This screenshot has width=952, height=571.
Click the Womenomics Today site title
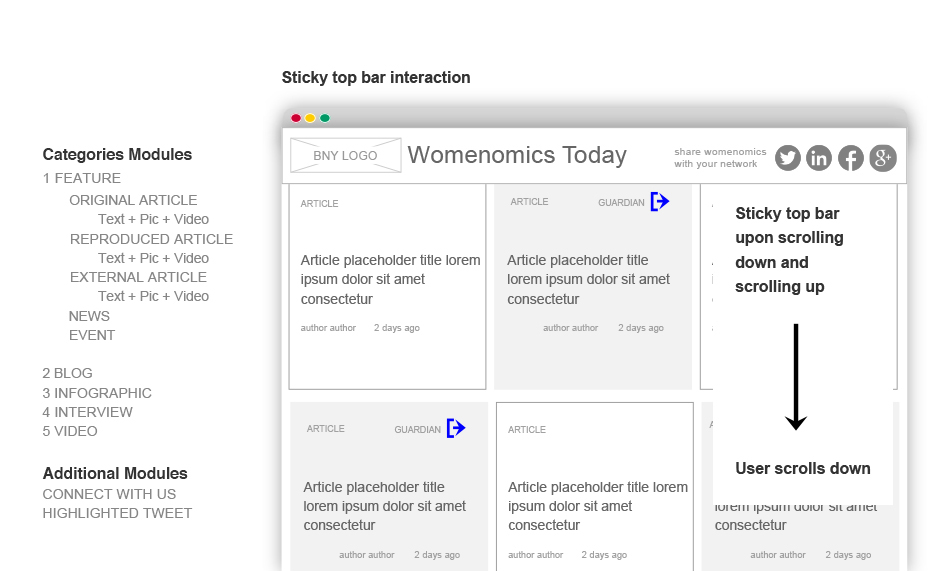(517, 155)
